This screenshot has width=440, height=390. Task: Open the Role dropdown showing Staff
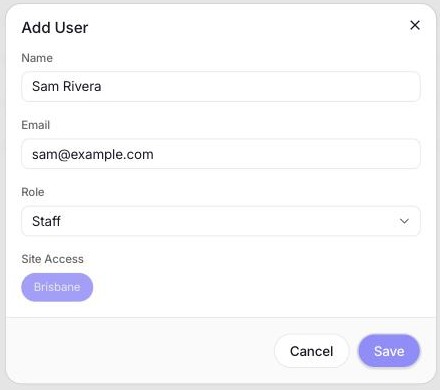coord(221,221)
